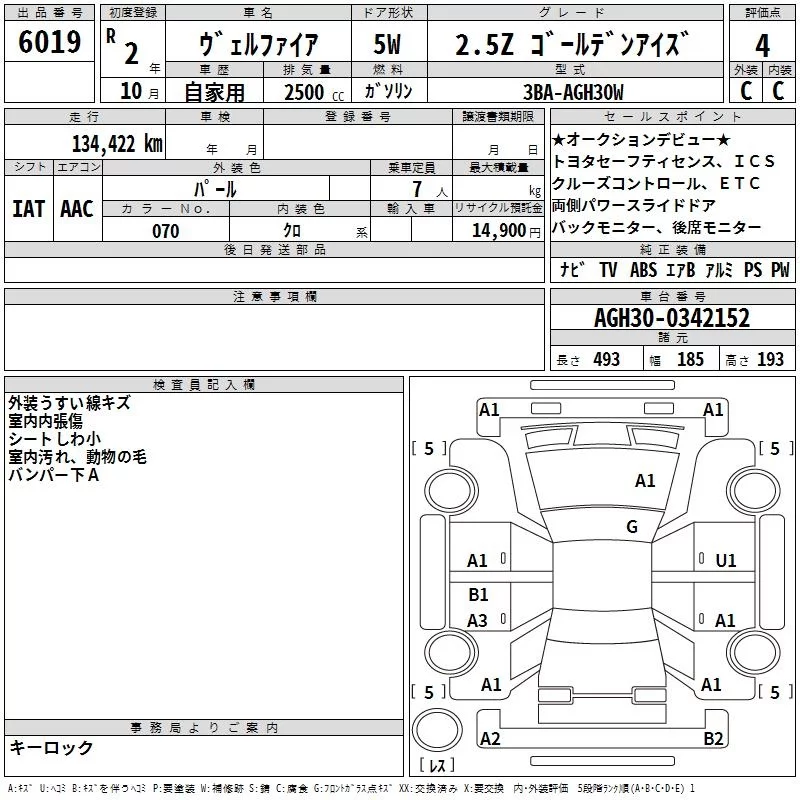Click the month value 10 月
Viewport: 800px width, 800px height.
tap(139, 92)
